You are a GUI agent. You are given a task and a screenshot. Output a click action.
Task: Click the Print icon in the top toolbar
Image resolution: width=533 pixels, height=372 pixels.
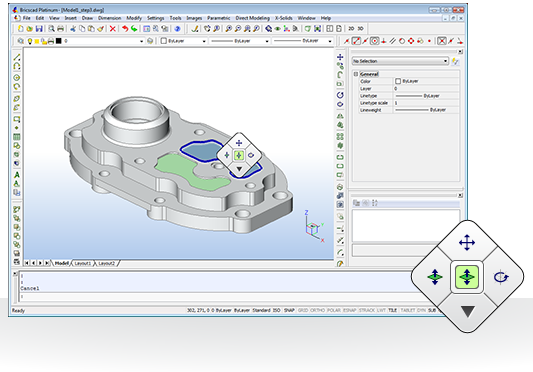61,29
